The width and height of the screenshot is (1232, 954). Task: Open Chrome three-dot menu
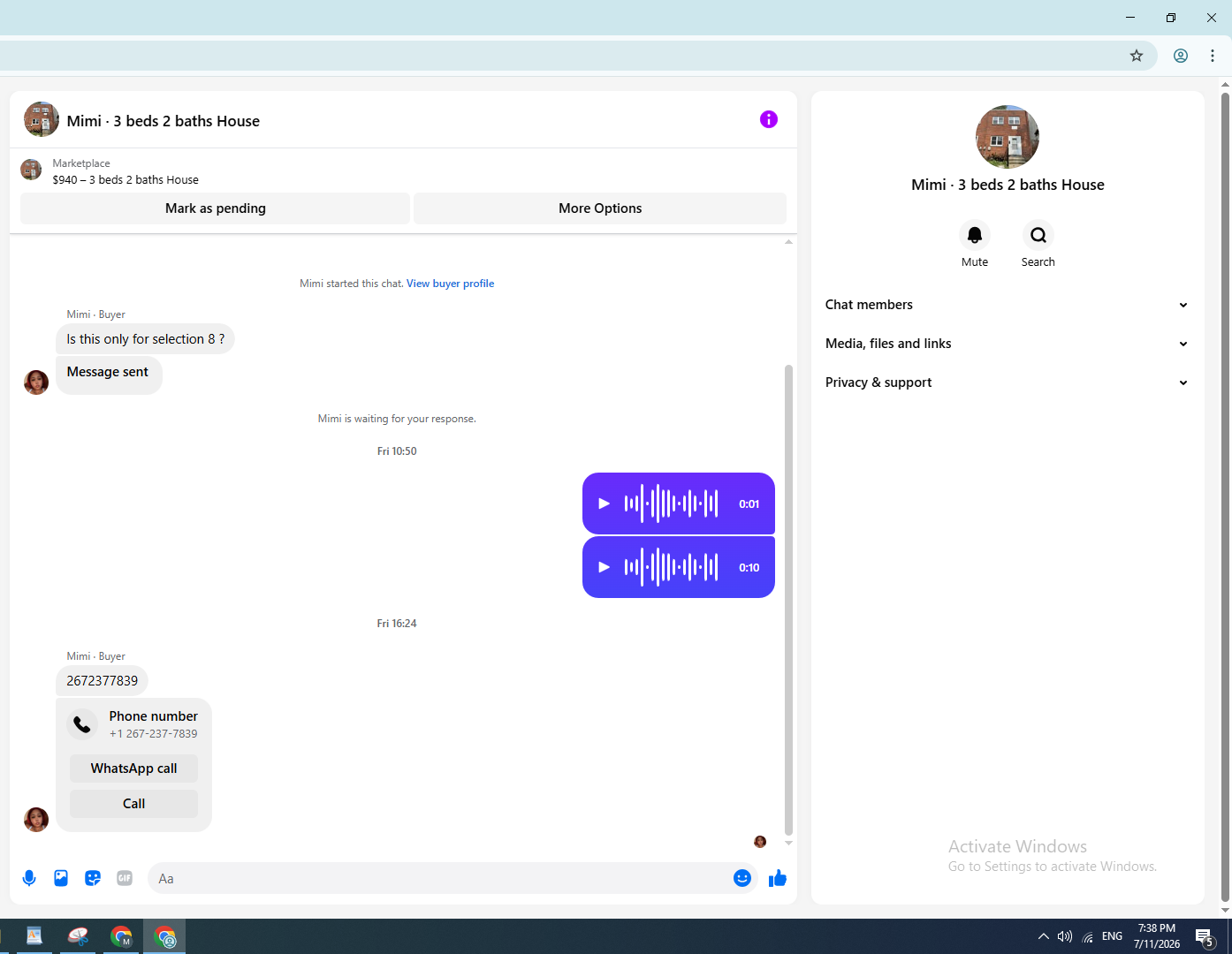coord(1213,56)
